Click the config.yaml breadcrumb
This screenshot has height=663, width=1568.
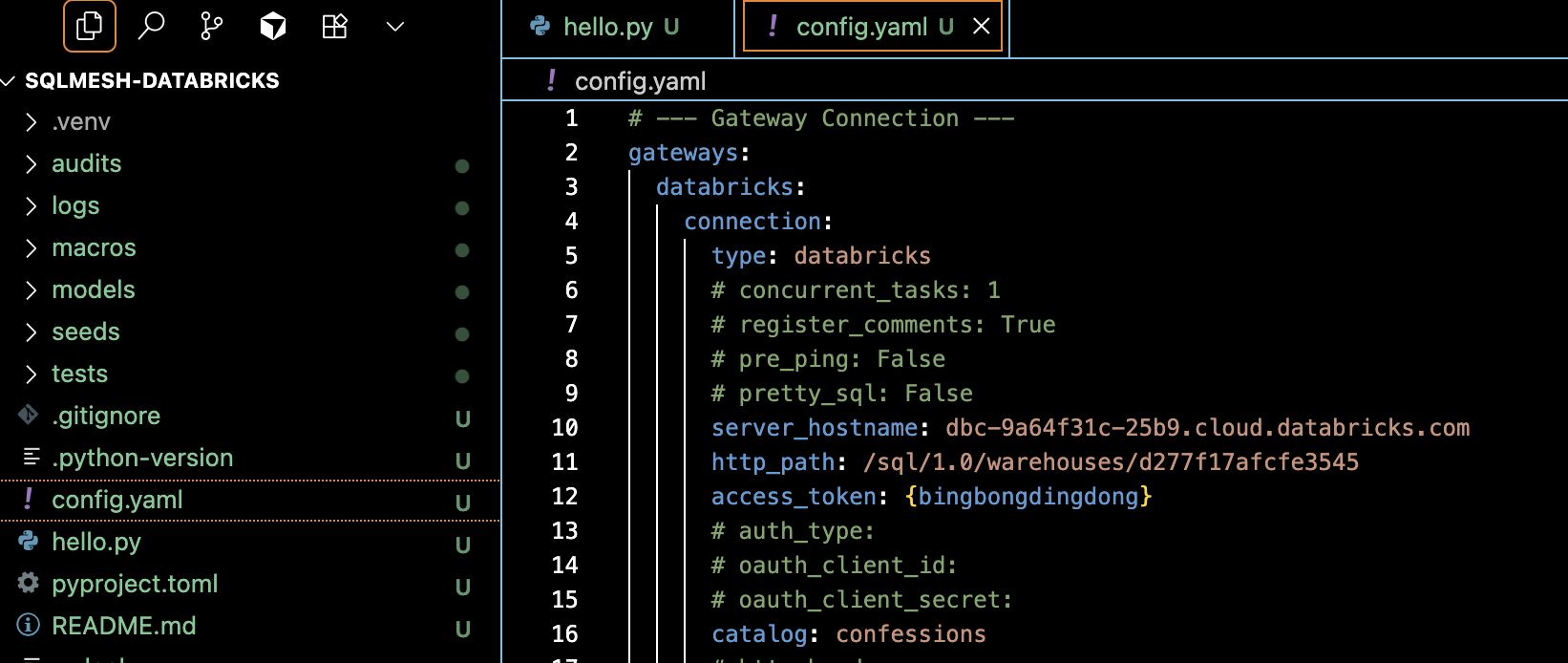point(640,81)
